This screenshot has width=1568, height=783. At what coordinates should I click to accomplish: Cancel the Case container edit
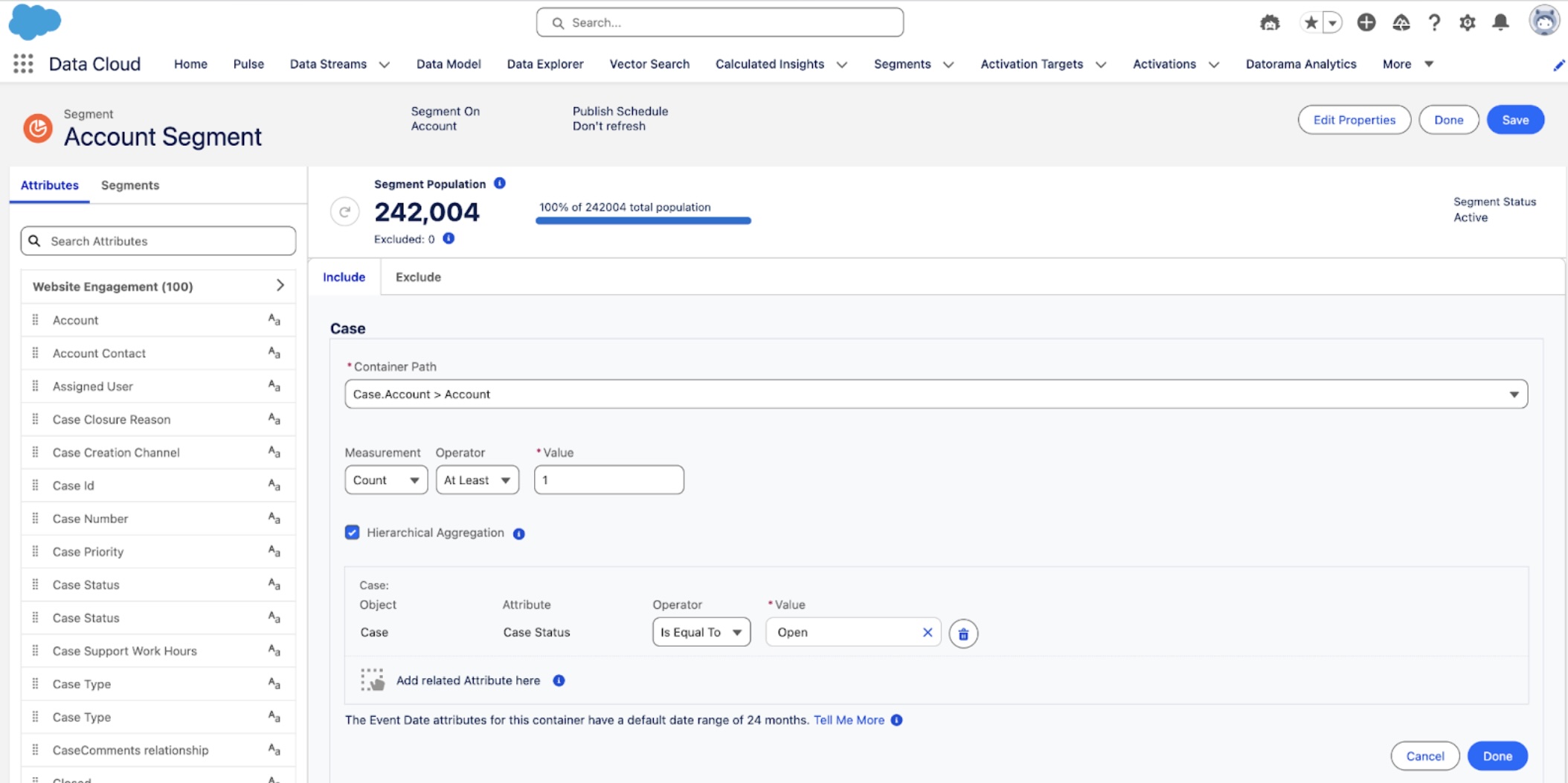coord(1424,756)
